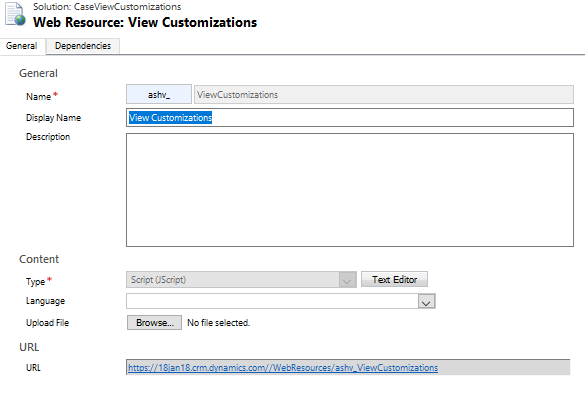Viewport: 585px width, 395px height.
Task: Click the 'No file selected.' text
Action: (219, 323)
